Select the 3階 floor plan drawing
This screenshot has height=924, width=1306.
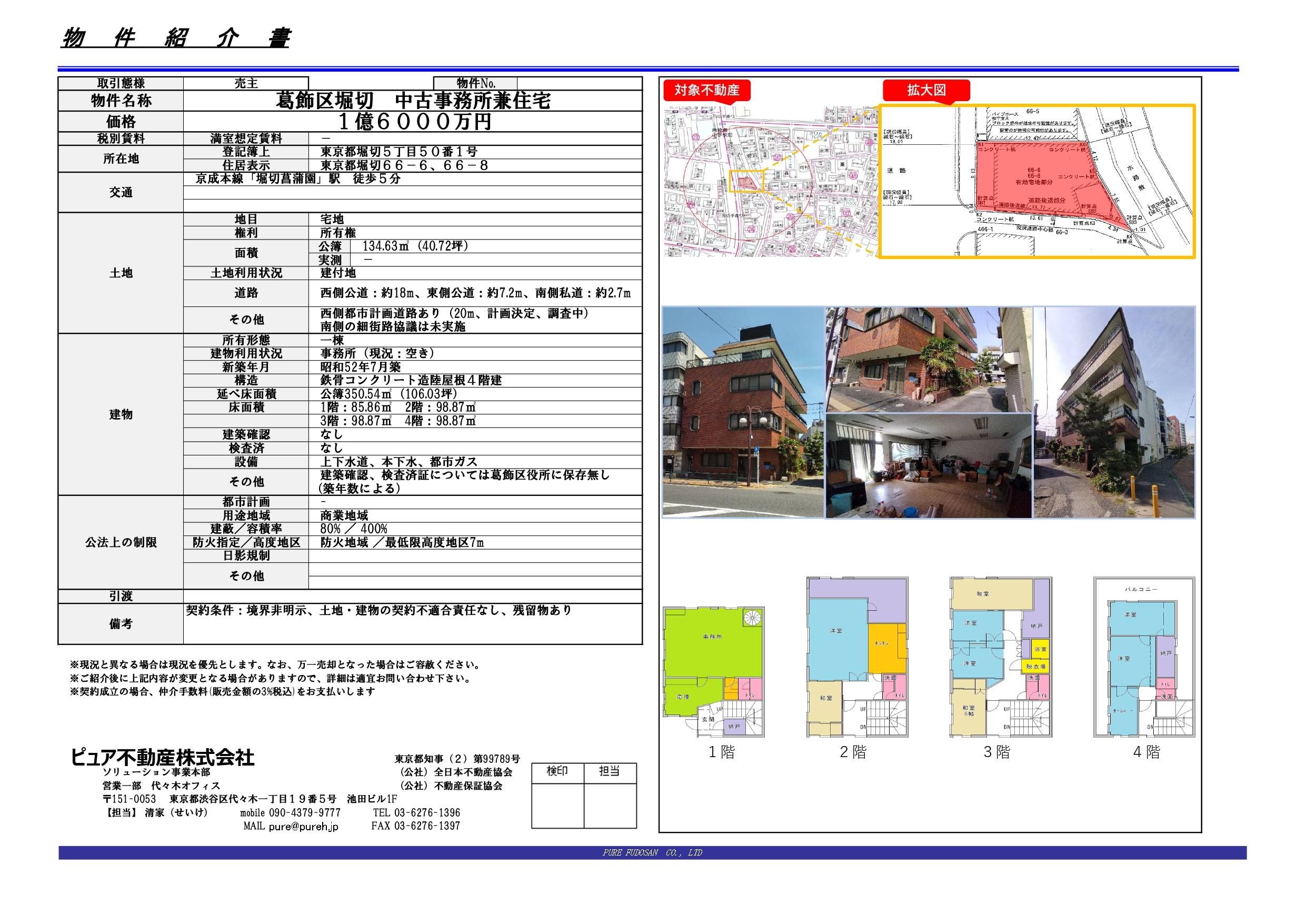(x=1000, y=657)
